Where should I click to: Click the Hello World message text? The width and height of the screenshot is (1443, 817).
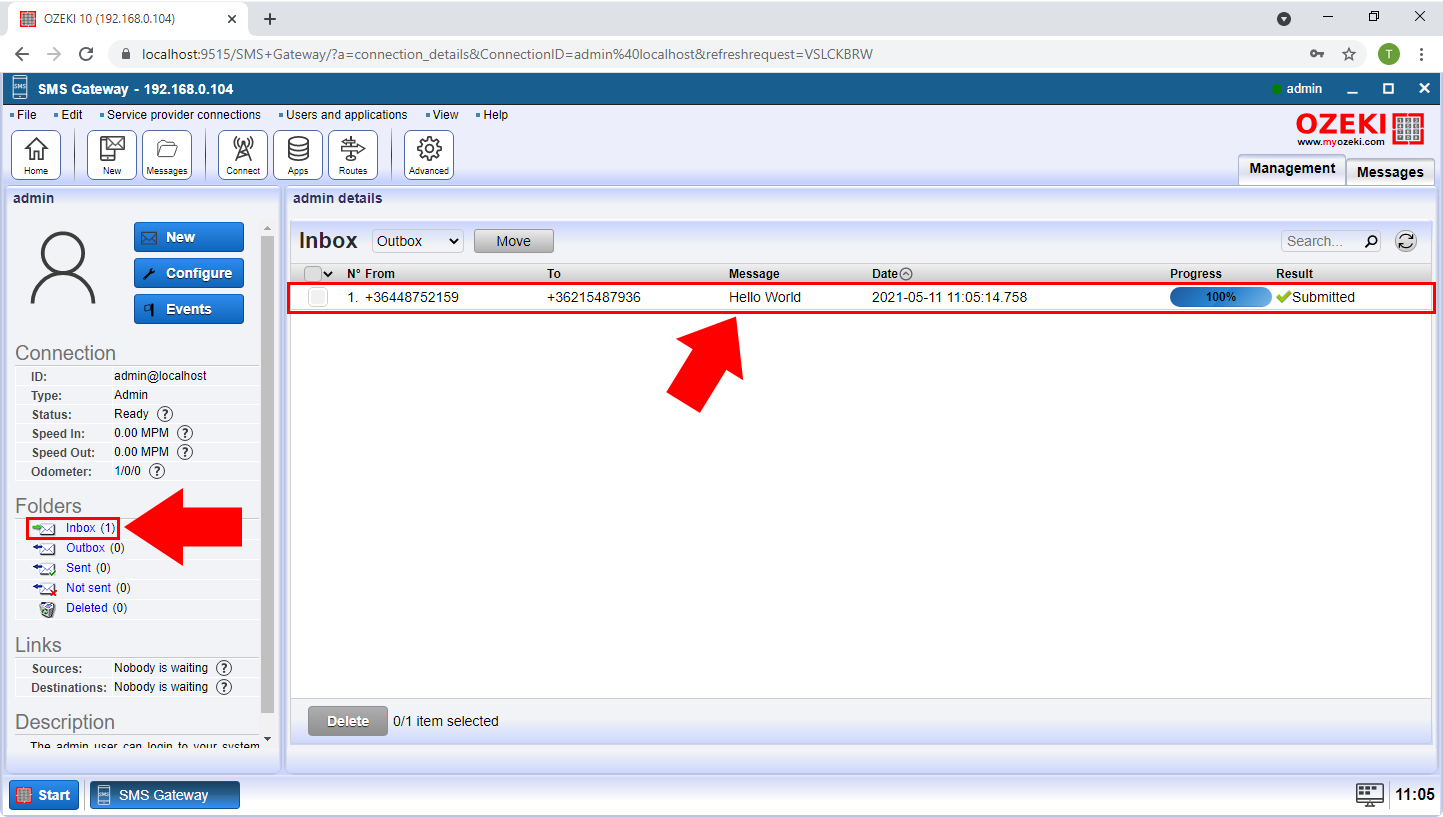[765, 297]
